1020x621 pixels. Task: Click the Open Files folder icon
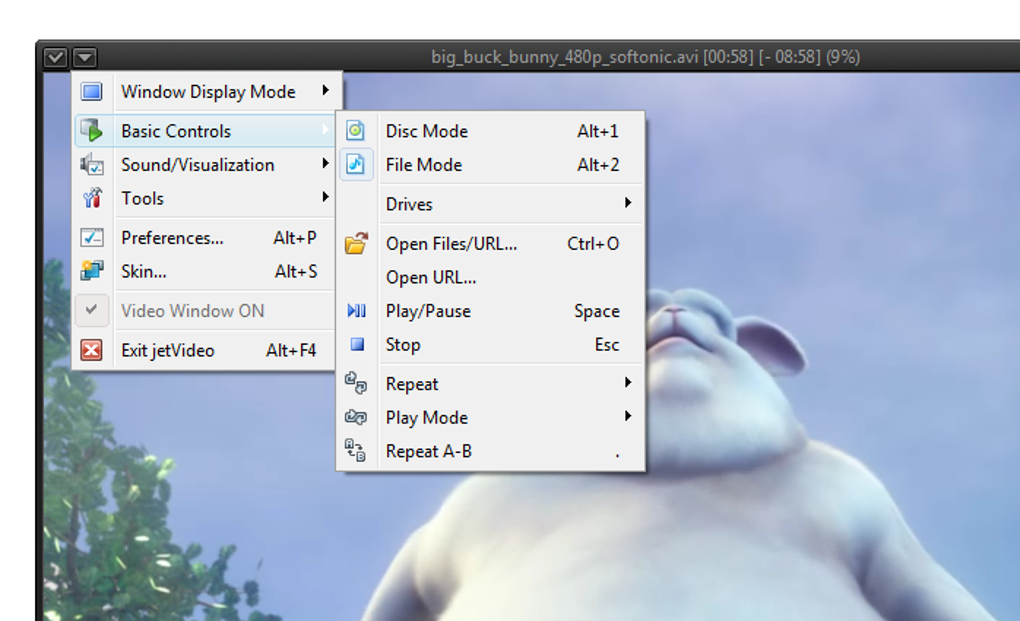pyautogui.click(x=356, y=243)
